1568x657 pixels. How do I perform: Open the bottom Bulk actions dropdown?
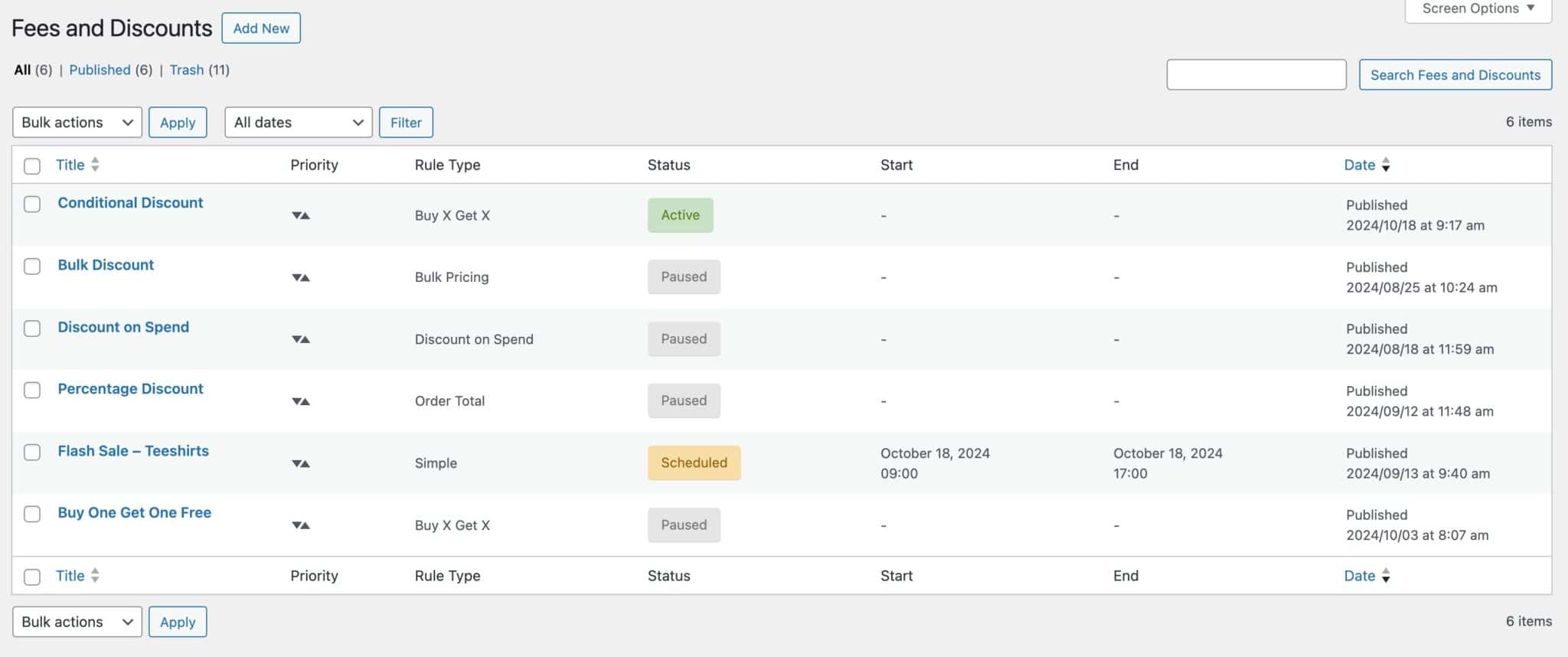77,622
